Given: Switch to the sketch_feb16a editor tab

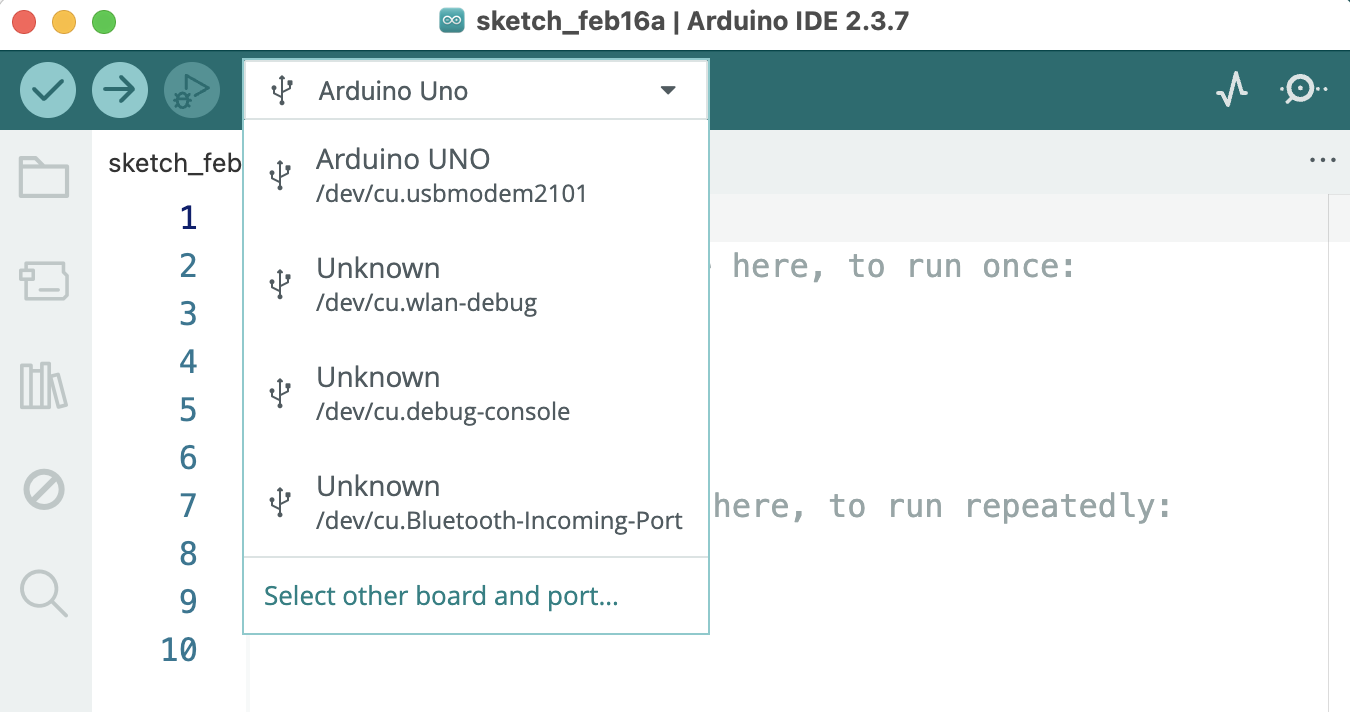Looking at the screenshot, I should pos(174,163).
